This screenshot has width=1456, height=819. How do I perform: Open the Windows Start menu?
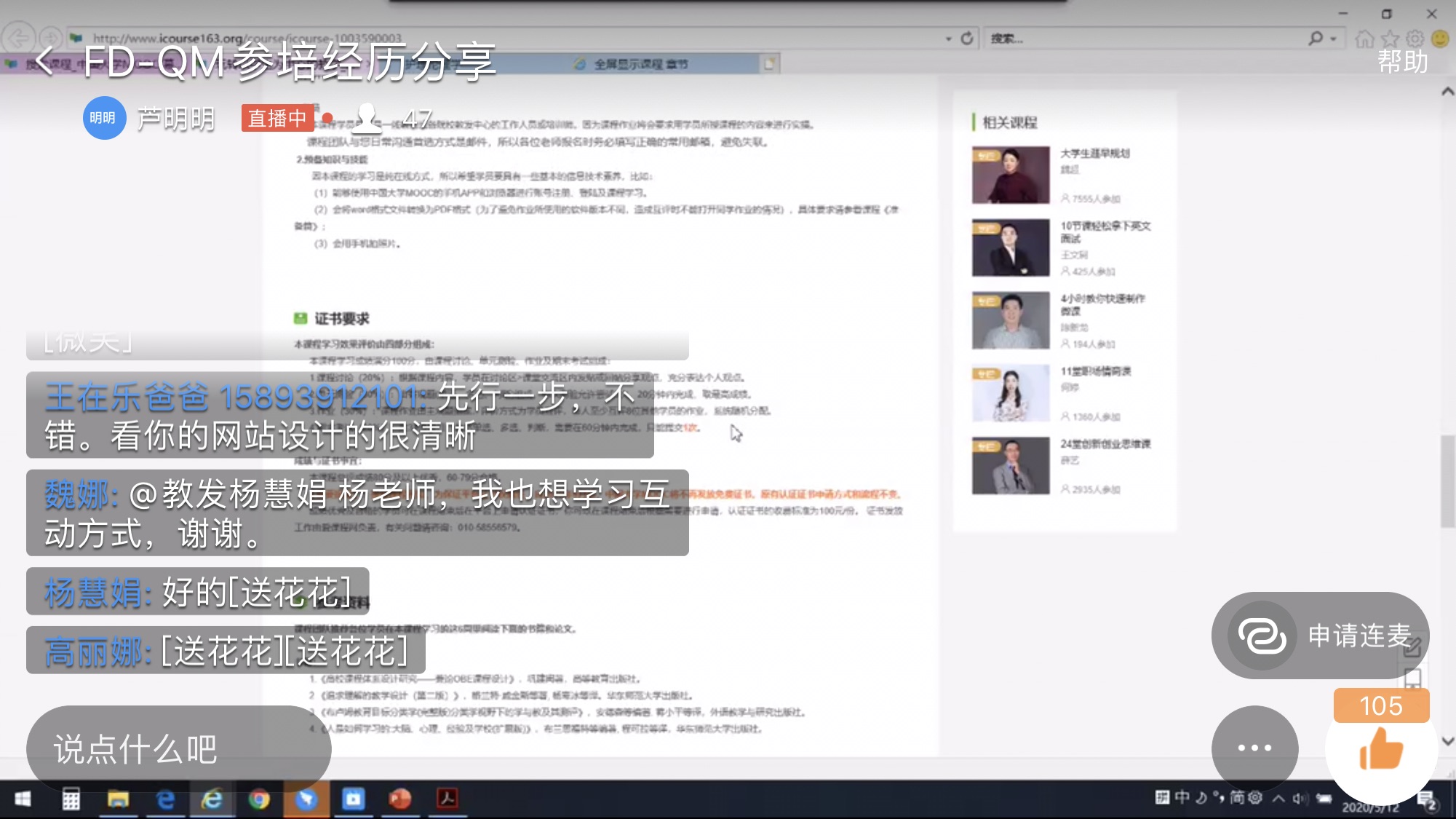(23, 799)
